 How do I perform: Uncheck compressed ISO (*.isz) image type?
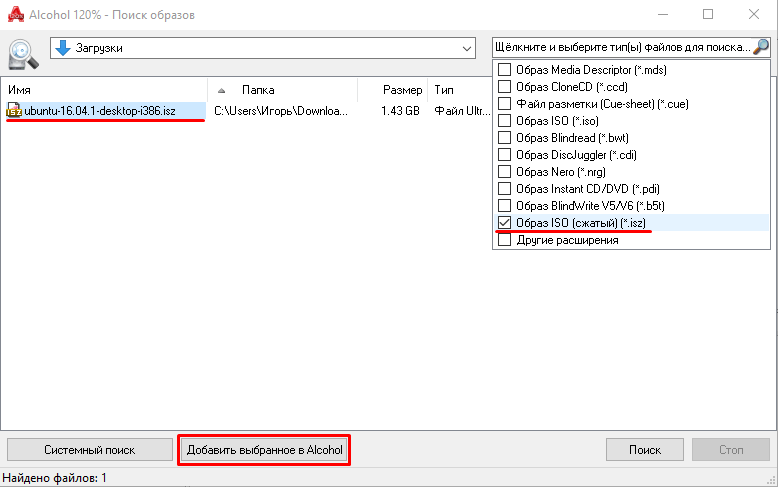pyautogui.click(x=504, y=223)
